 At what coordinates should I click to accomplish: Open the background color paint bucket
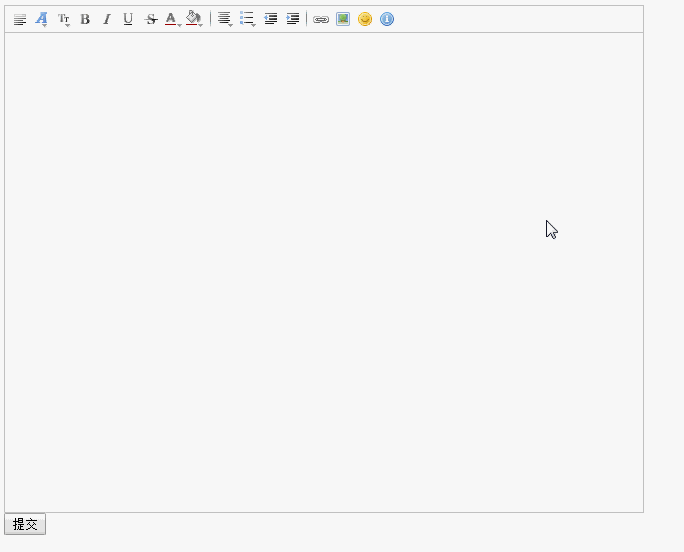(x=194, y=19)
